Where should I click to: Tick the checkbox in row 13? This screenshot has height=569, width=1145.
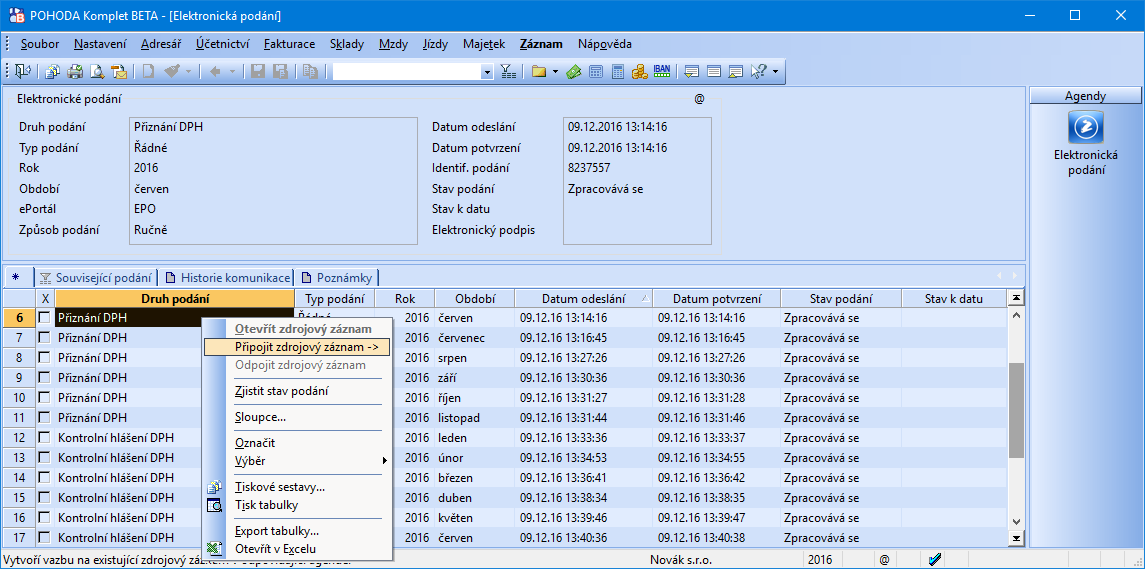45,457
